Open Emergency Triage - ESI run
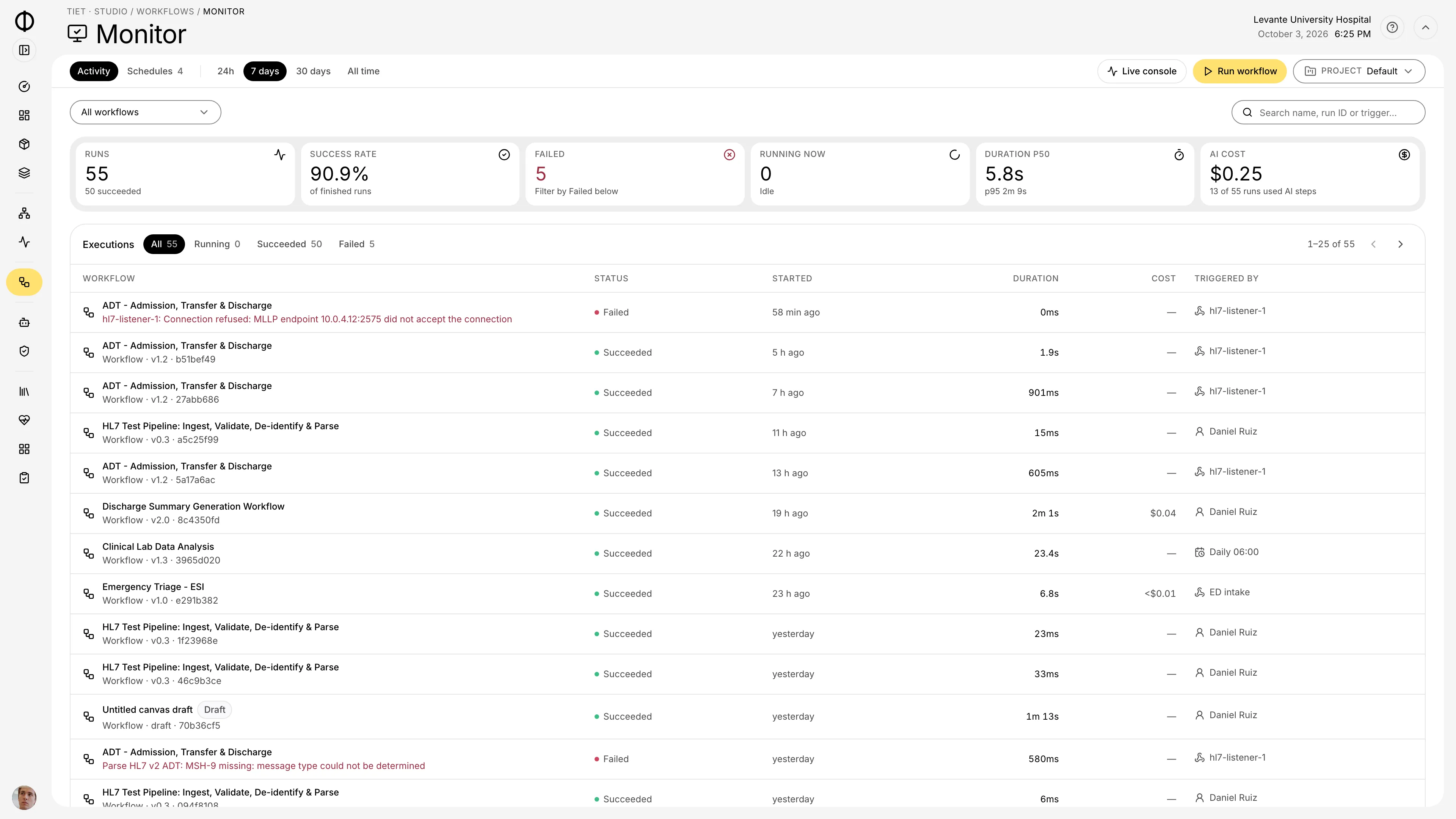 [747, 593]
